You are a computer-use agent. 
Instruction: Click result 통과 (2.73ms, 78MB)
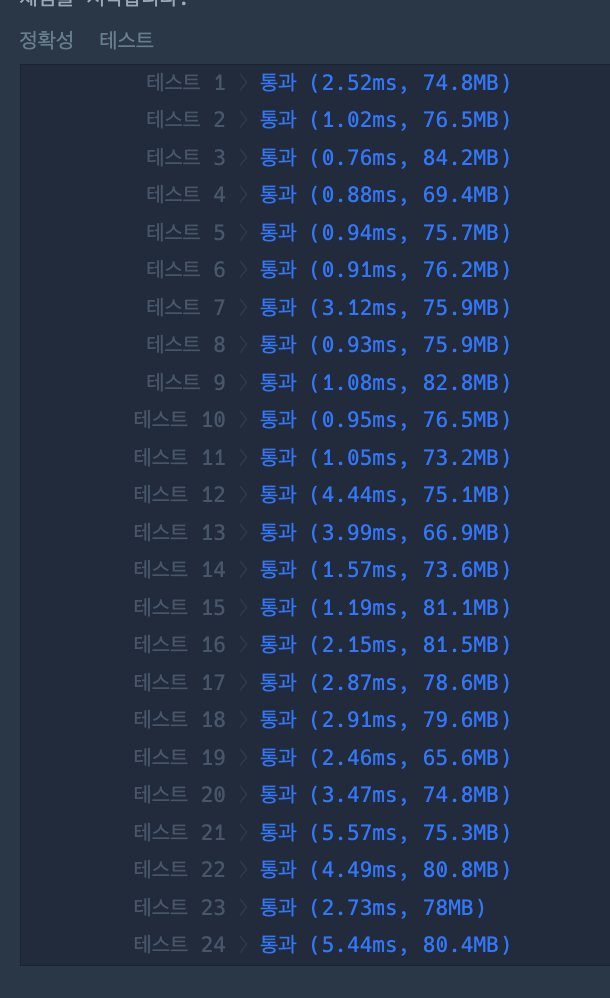click(372, 907)
